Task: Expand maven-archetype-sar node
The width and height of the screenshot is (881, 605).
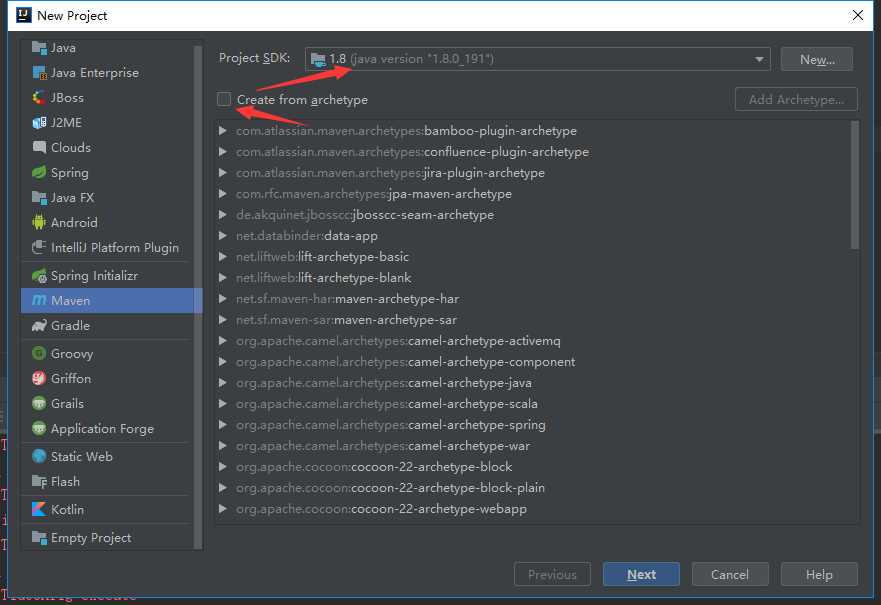Action: (222, 320)
